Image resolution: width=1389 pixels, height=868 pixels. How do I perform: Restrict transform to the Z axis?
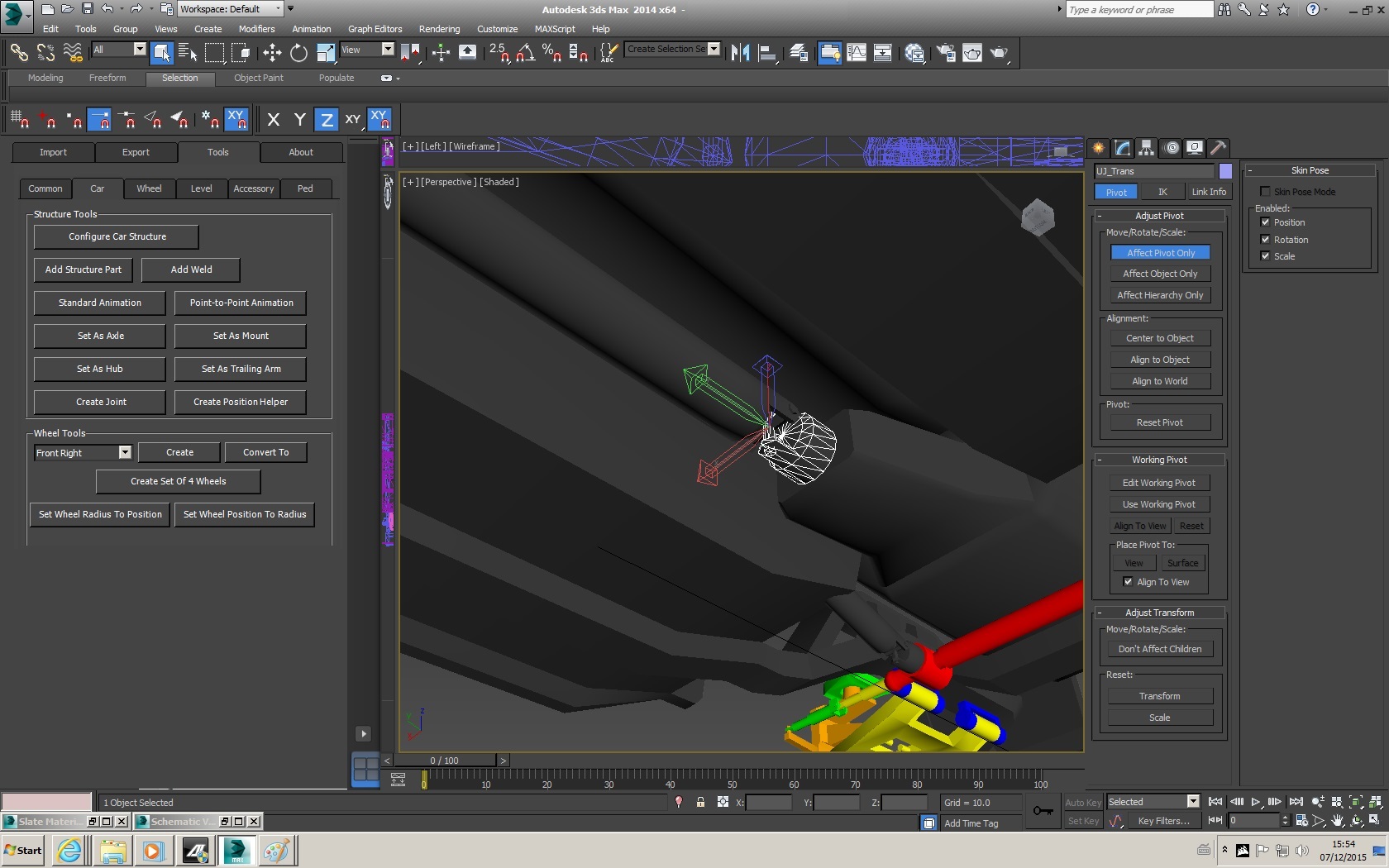[x=327, y=120]
